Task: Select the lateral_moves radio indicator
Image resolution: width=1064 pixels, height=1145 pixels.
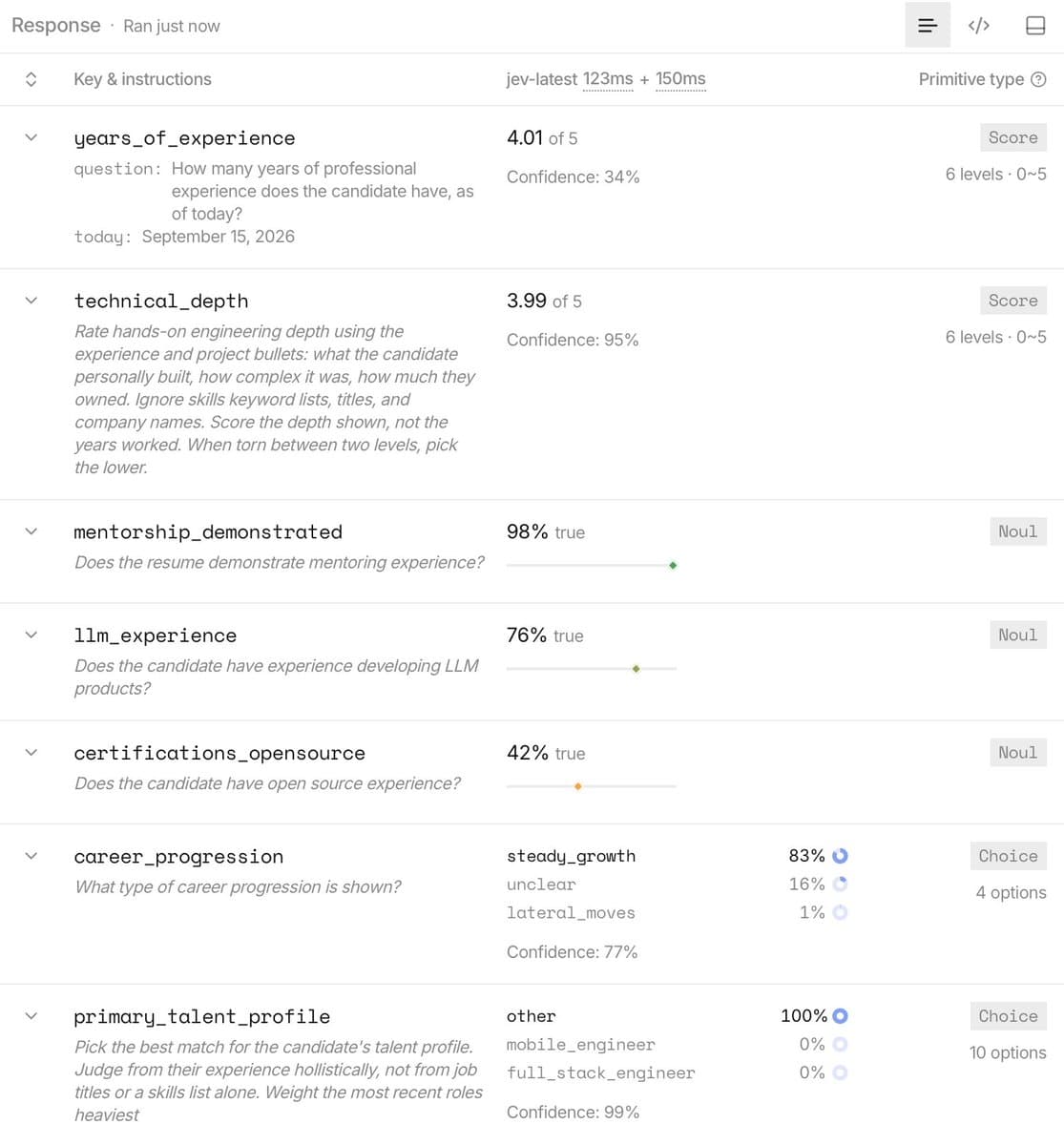Action: tap(840, 912)
